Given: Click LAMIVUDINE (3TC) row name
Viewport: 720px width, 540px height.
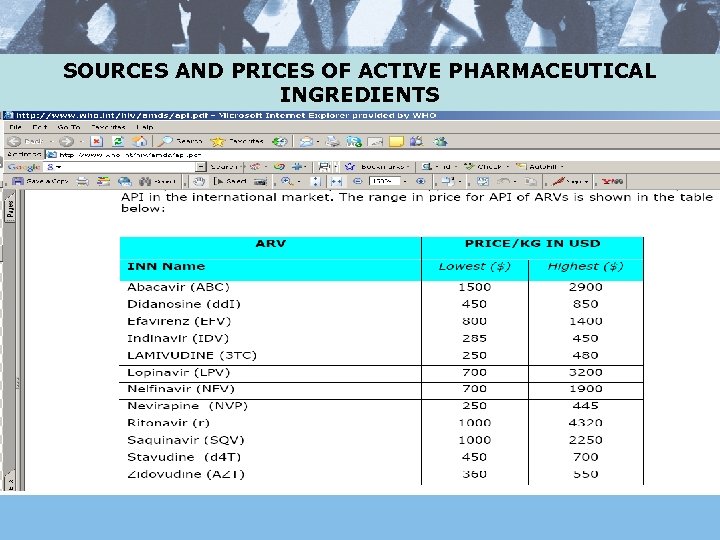Looking at the screenshot, I should click(191, 355).
